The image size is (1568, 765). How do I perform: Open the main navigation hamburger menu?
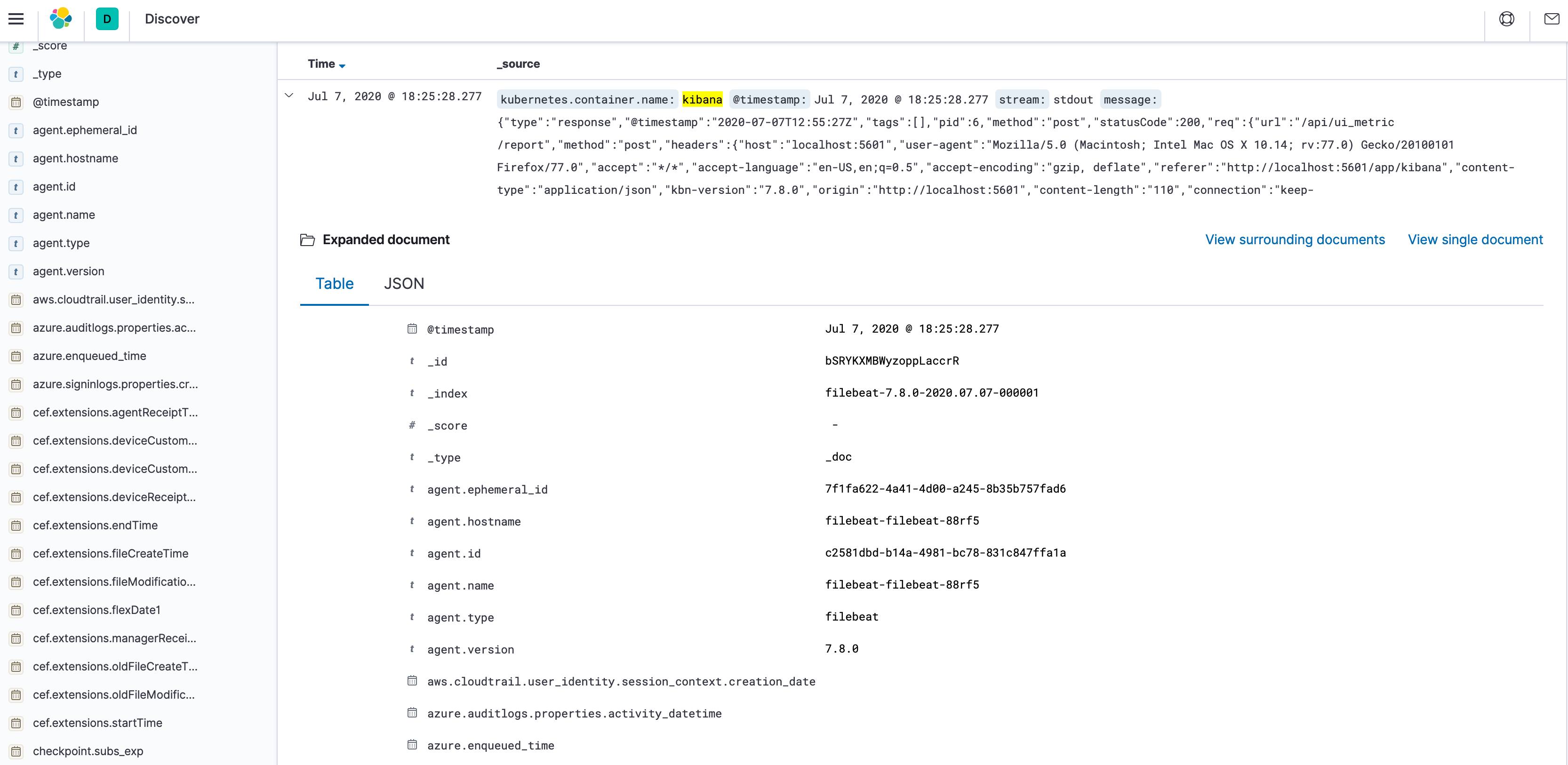tap(16, 19)
